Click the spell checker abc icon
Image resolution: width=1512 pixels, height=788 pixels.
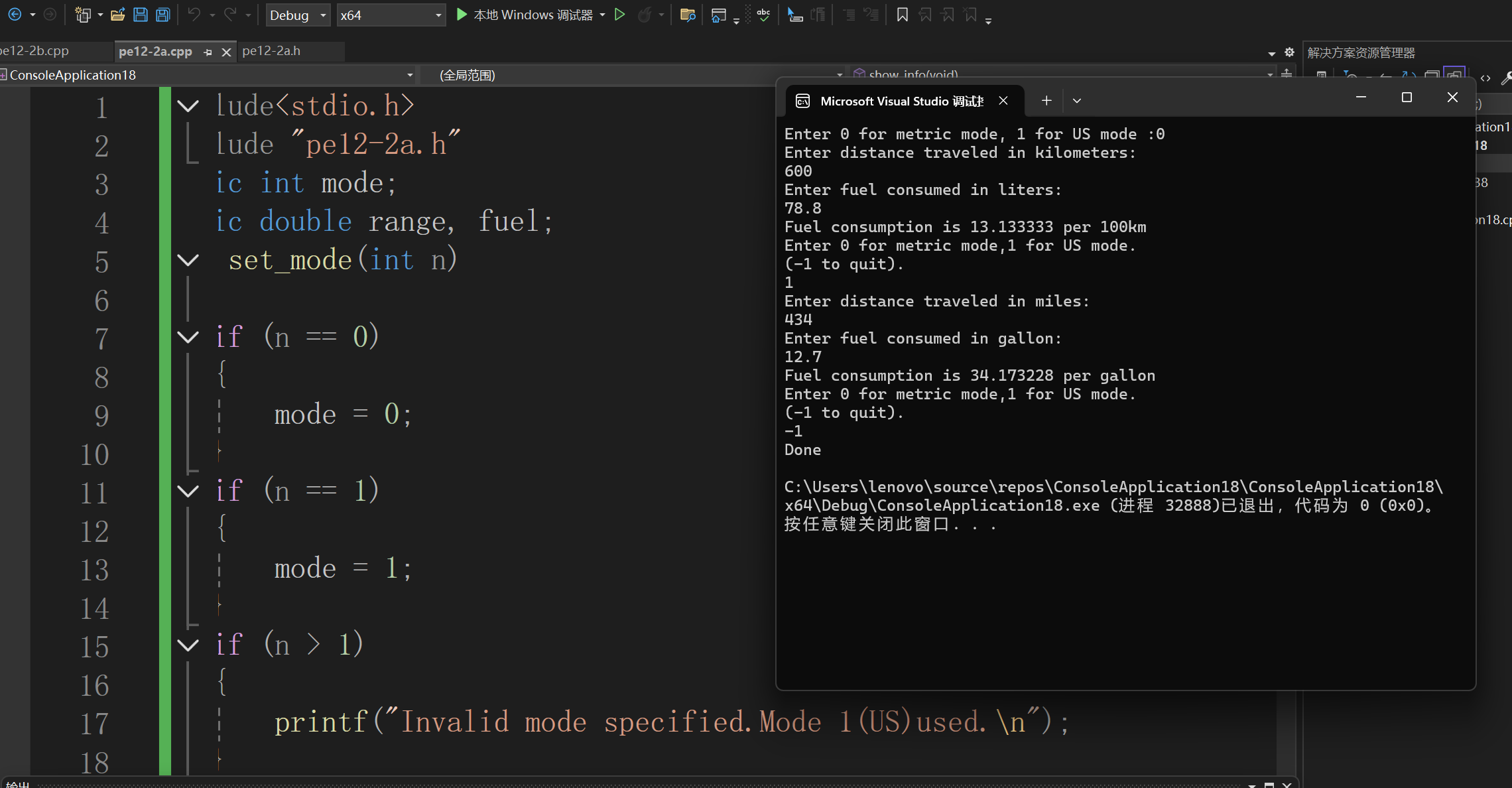(763, 15)
